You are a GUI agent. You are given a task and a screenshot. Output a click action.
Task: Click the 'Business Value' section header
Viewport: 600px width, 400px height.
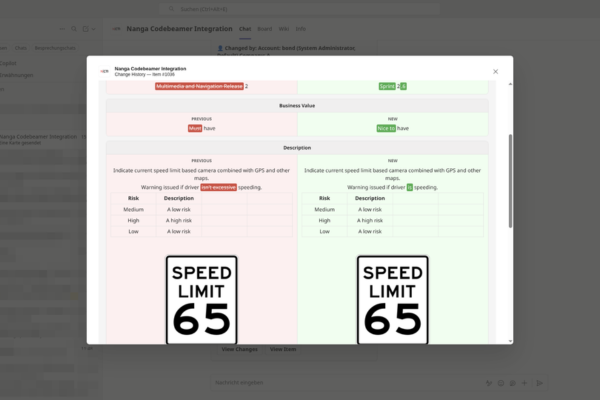297,106
